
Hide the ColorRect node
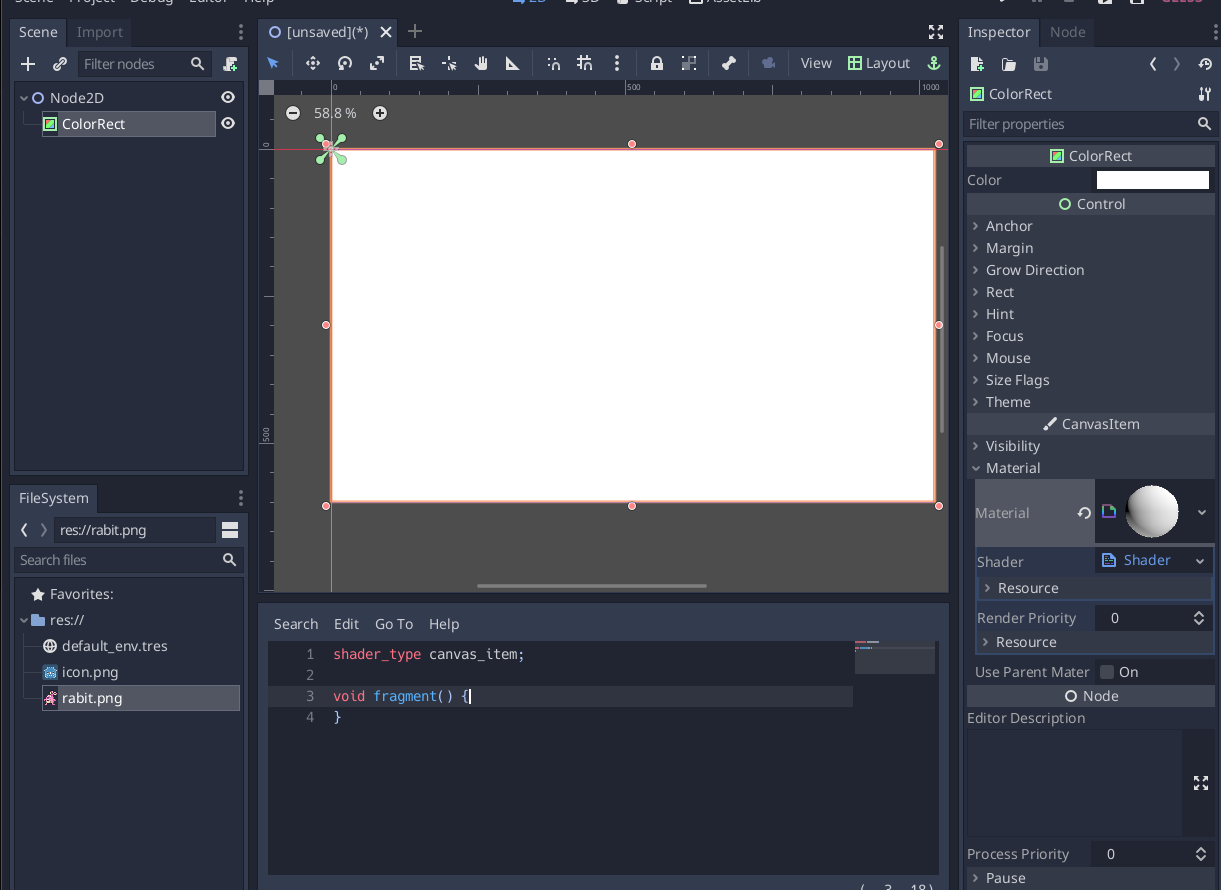click(x=228, y=124)
